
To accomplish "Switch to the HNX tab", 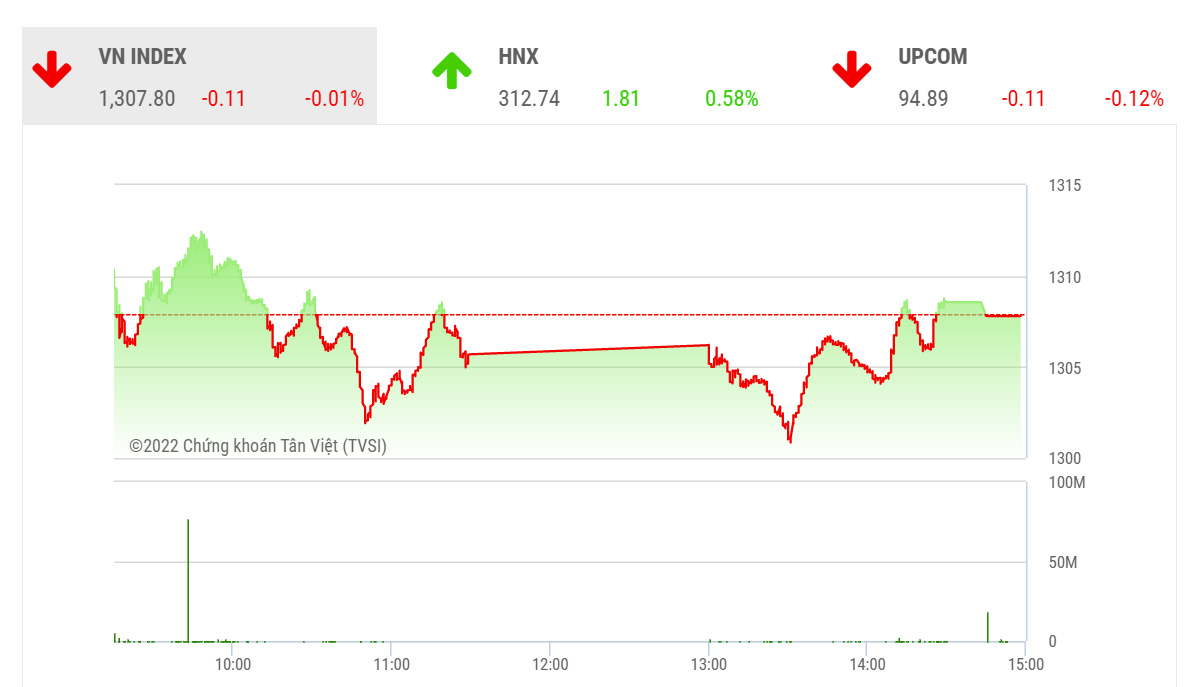I will pyautogui.click(x=599, y=75).
